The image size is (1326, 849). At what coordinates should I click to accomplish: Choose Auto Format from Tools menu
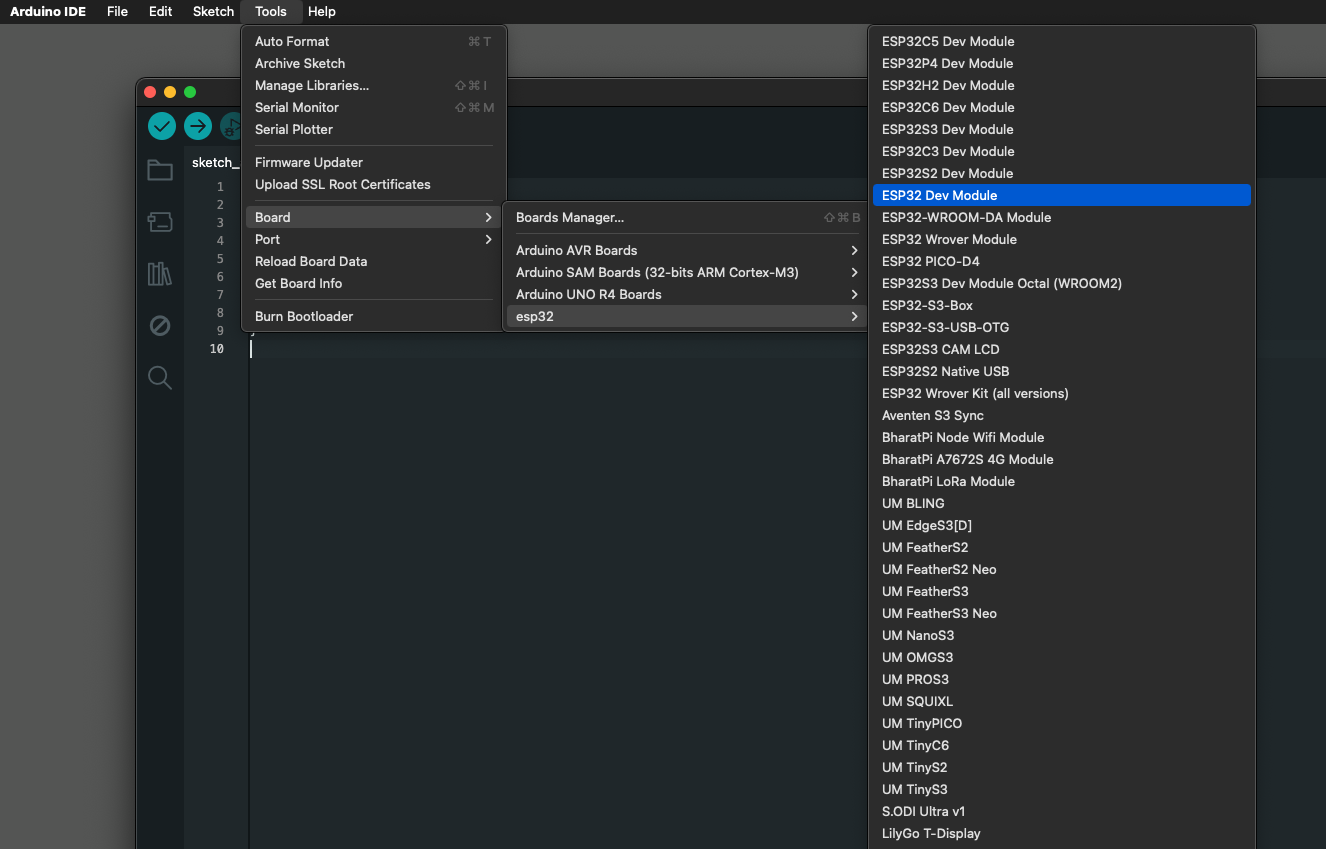374,41
